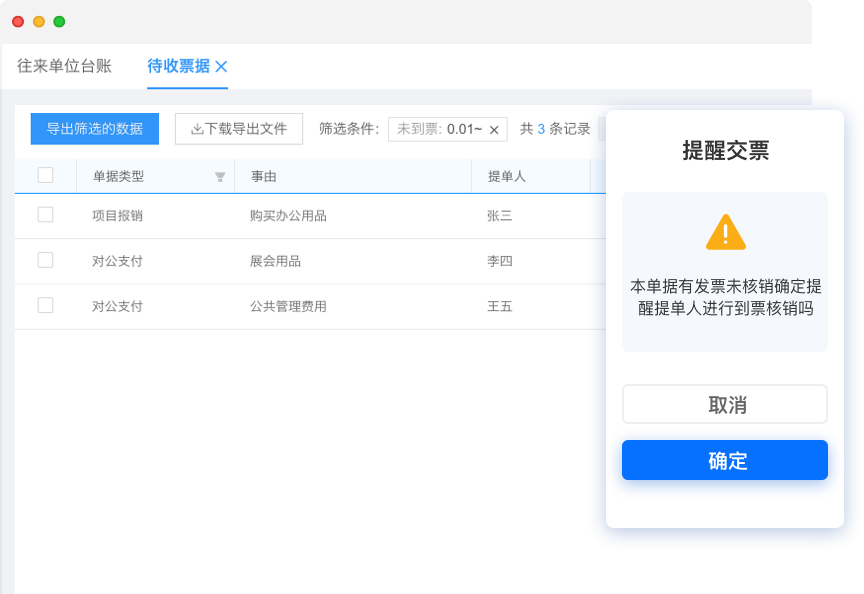Click the 下载导出文件 button
The width and height of the screenshot is (864, 594).
238,128
